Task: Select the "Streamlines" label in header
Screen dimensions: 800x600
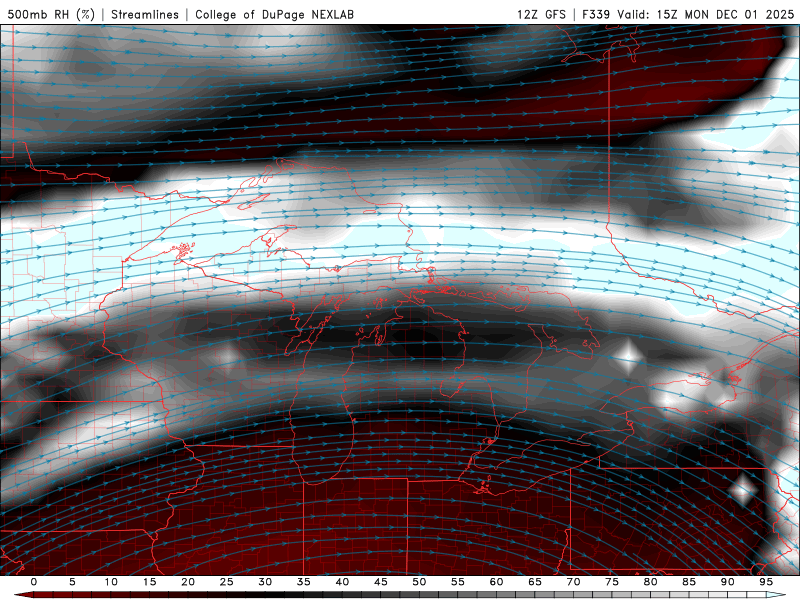Action: (145, 14)
